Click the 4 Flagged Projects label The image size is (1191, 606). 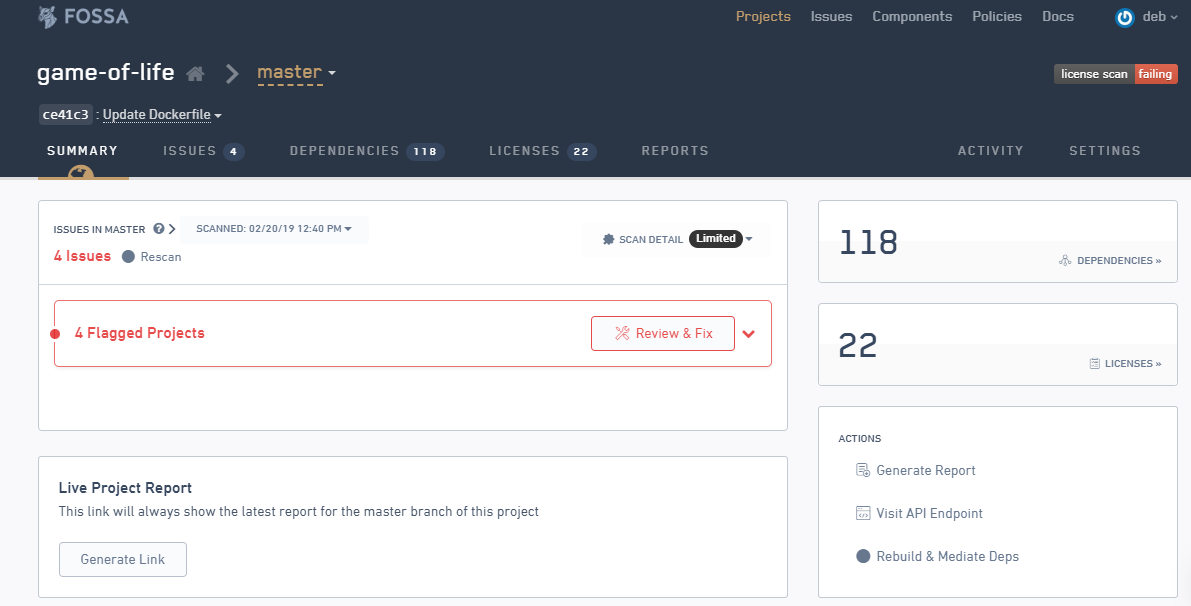(x=140, y=333)
